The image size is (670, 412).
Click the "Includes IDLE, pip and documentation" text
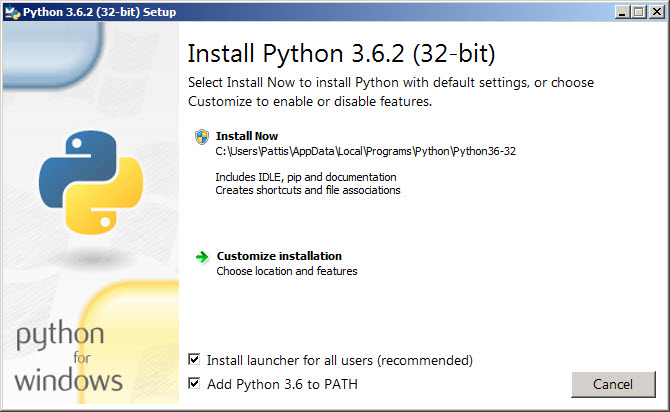pyautogui.click(x=305, y=177)
